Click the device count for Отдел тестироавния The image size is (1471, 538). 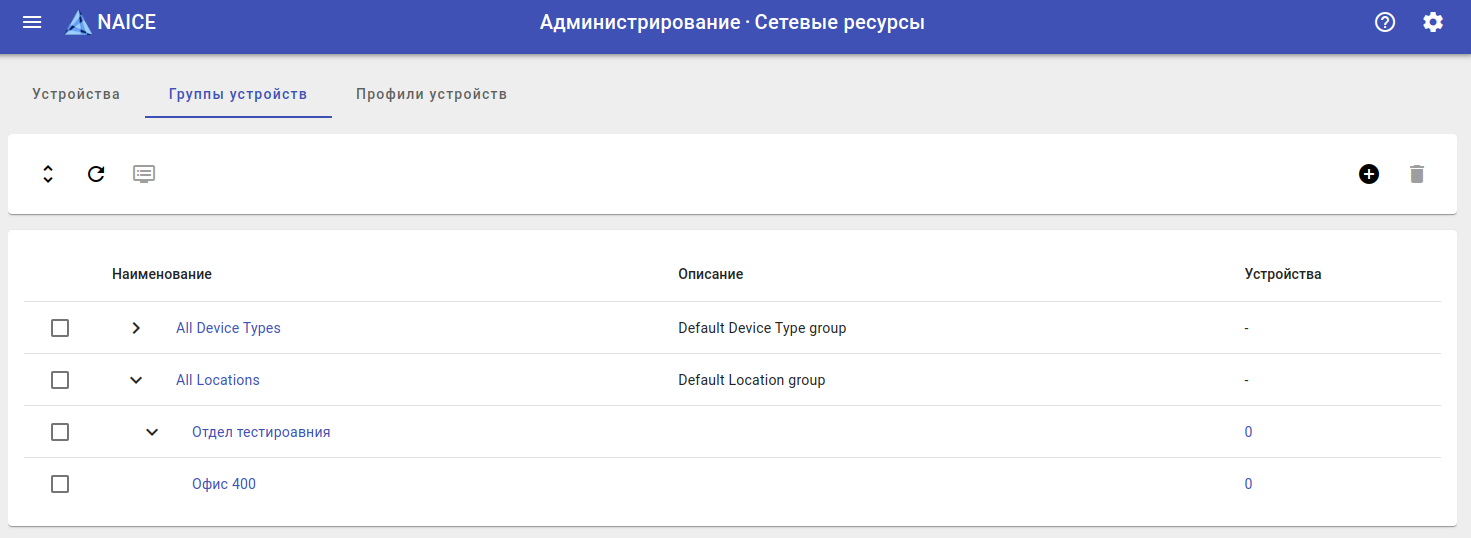(1248, 432)
